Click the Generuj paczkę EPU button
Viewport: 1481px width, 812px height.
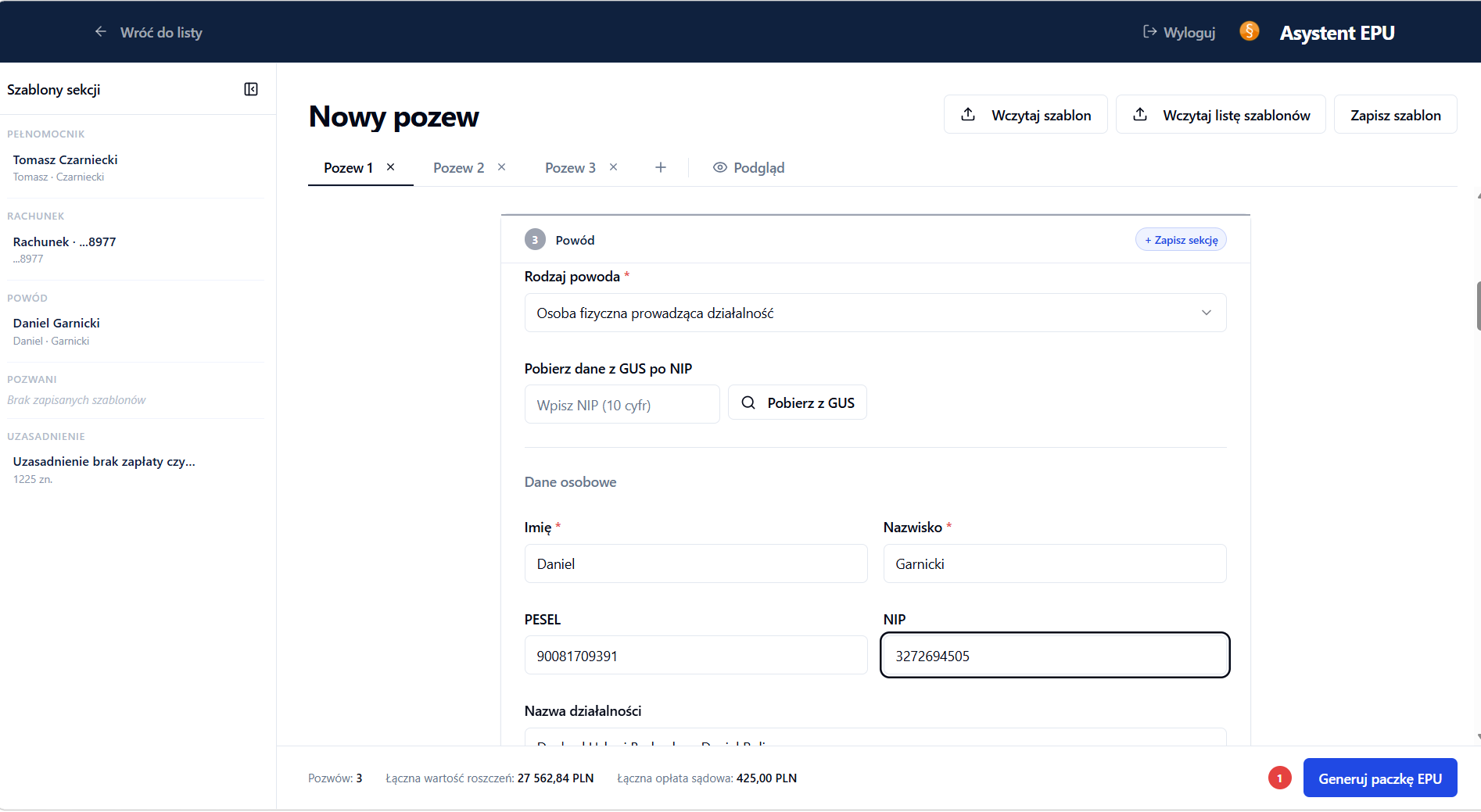point(1380,778)
